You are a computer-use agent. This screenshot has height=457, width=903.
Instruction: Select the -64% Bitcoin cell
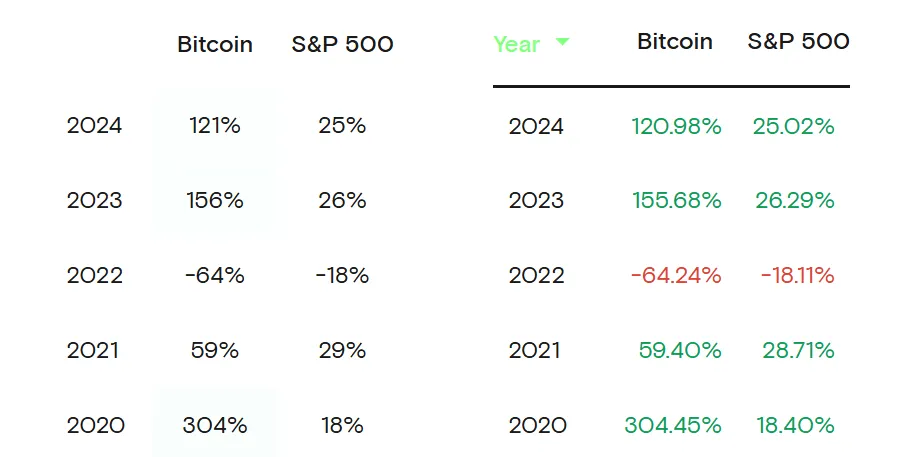(x=215, y=275)
